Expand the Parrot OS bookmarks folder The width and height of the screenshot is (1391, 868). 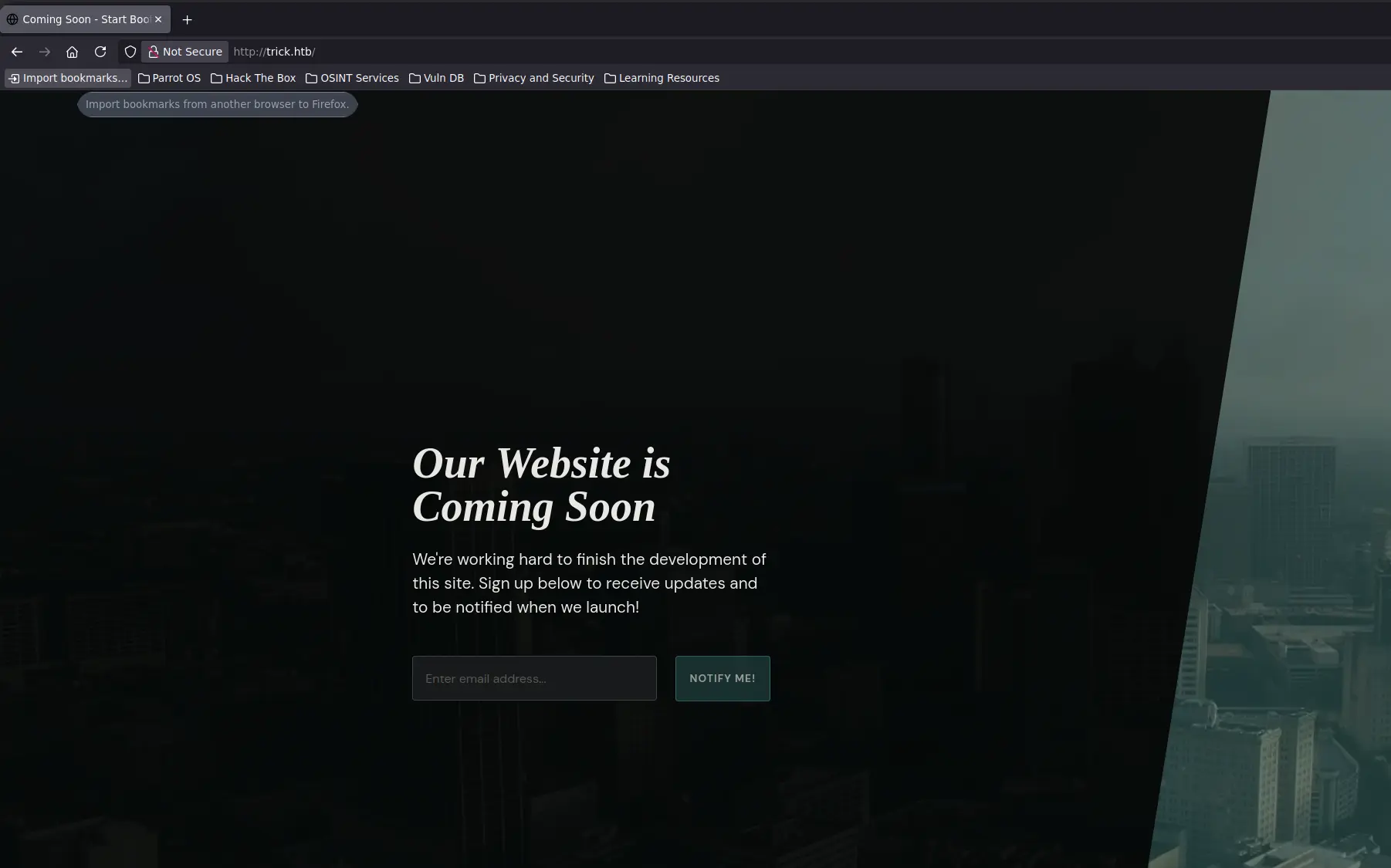coord(169,78)
